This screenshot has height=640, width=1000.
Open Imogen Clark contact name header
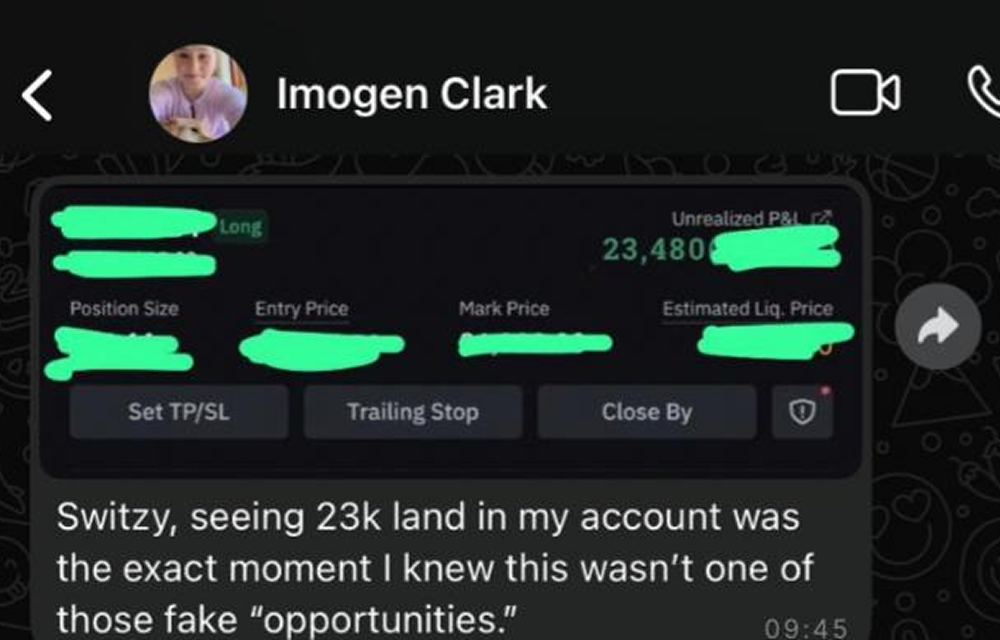pos(412,94)
